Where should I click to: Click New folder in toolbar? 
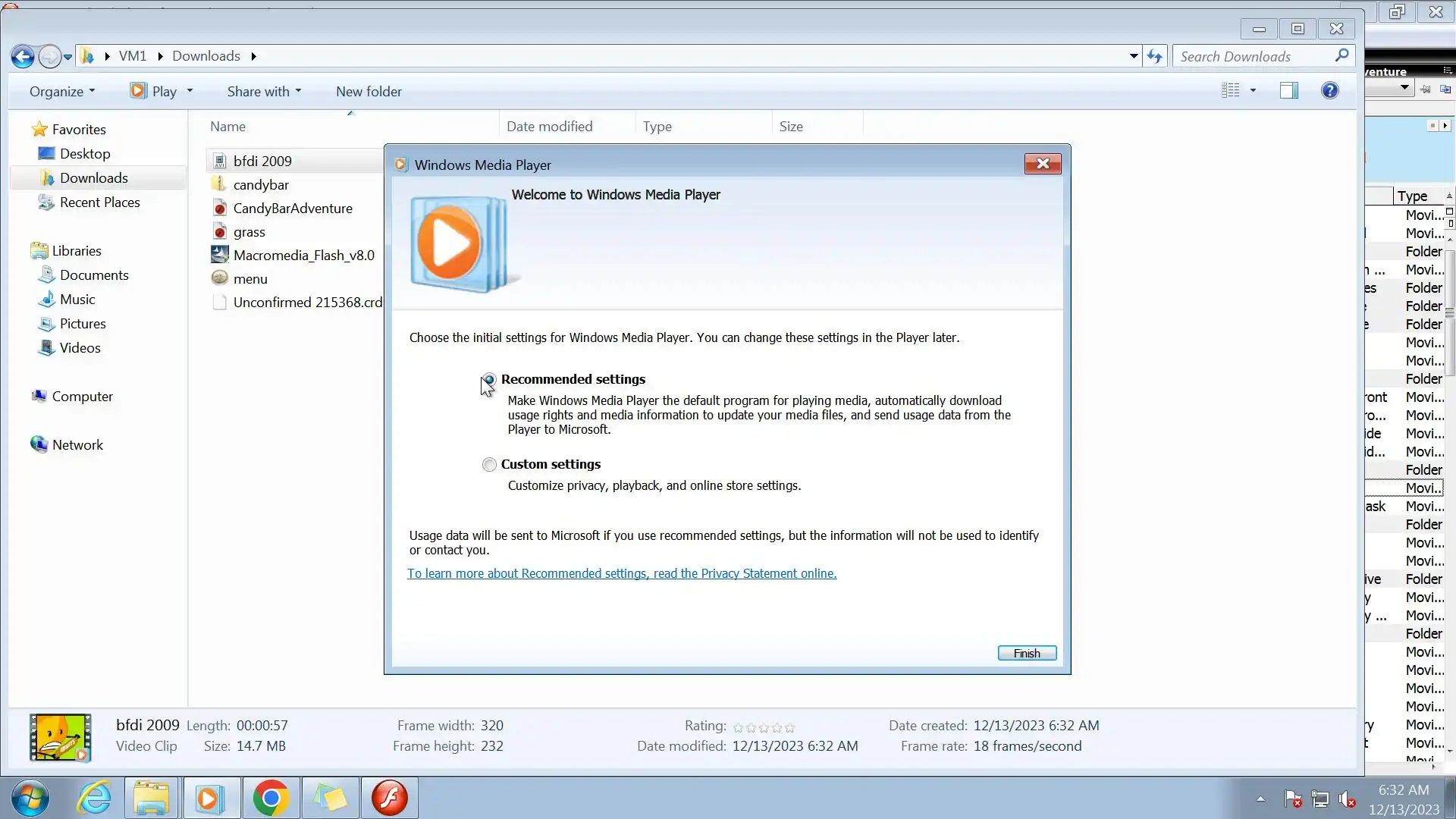369,92
